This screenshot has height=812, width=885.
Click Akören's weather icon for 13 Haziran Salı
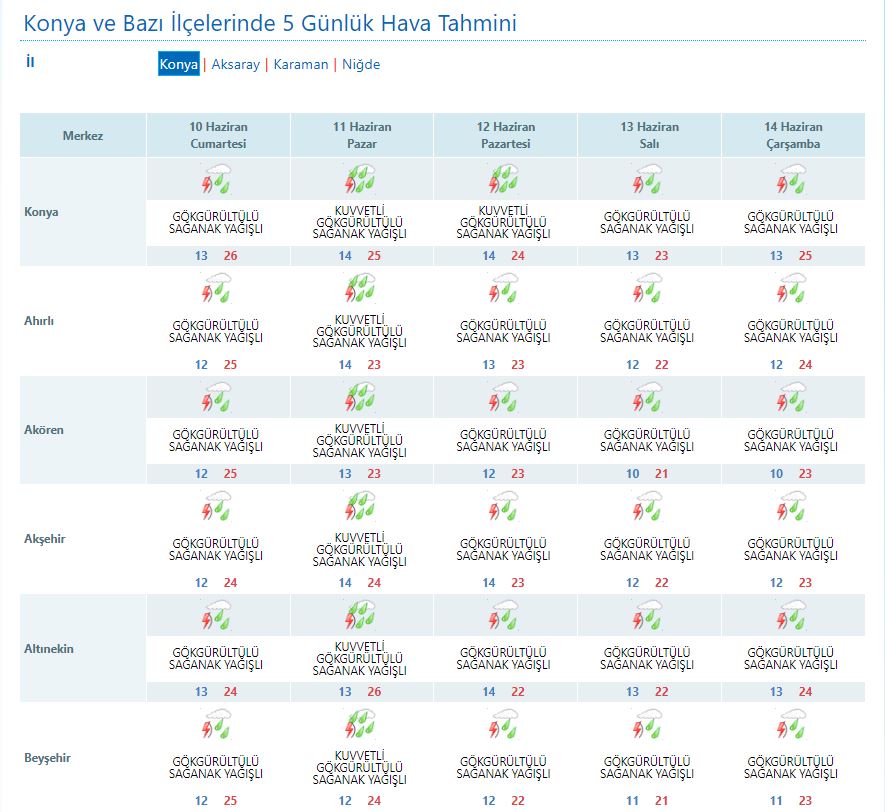tap(648, 399)
